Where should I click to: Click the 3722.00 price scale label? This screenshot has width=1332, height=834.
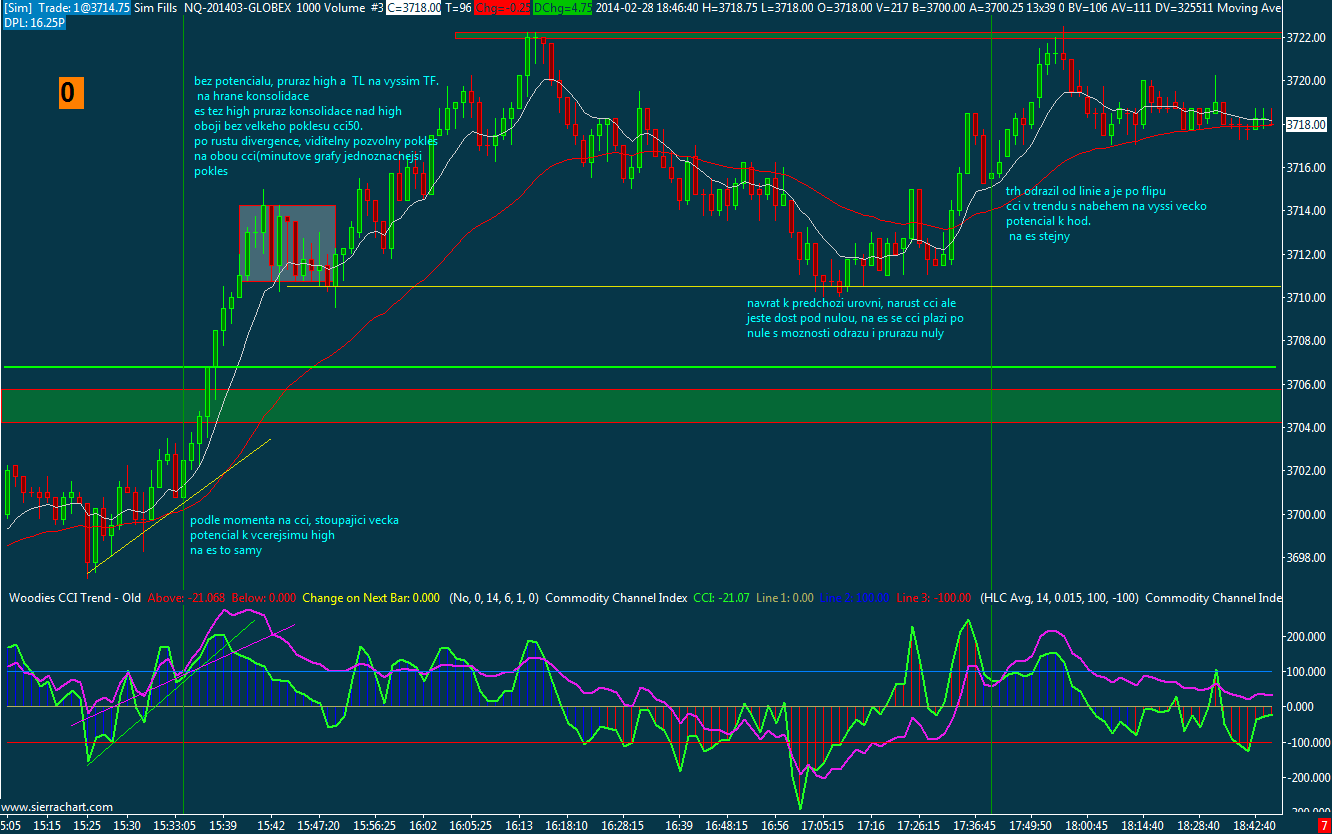1306,37
